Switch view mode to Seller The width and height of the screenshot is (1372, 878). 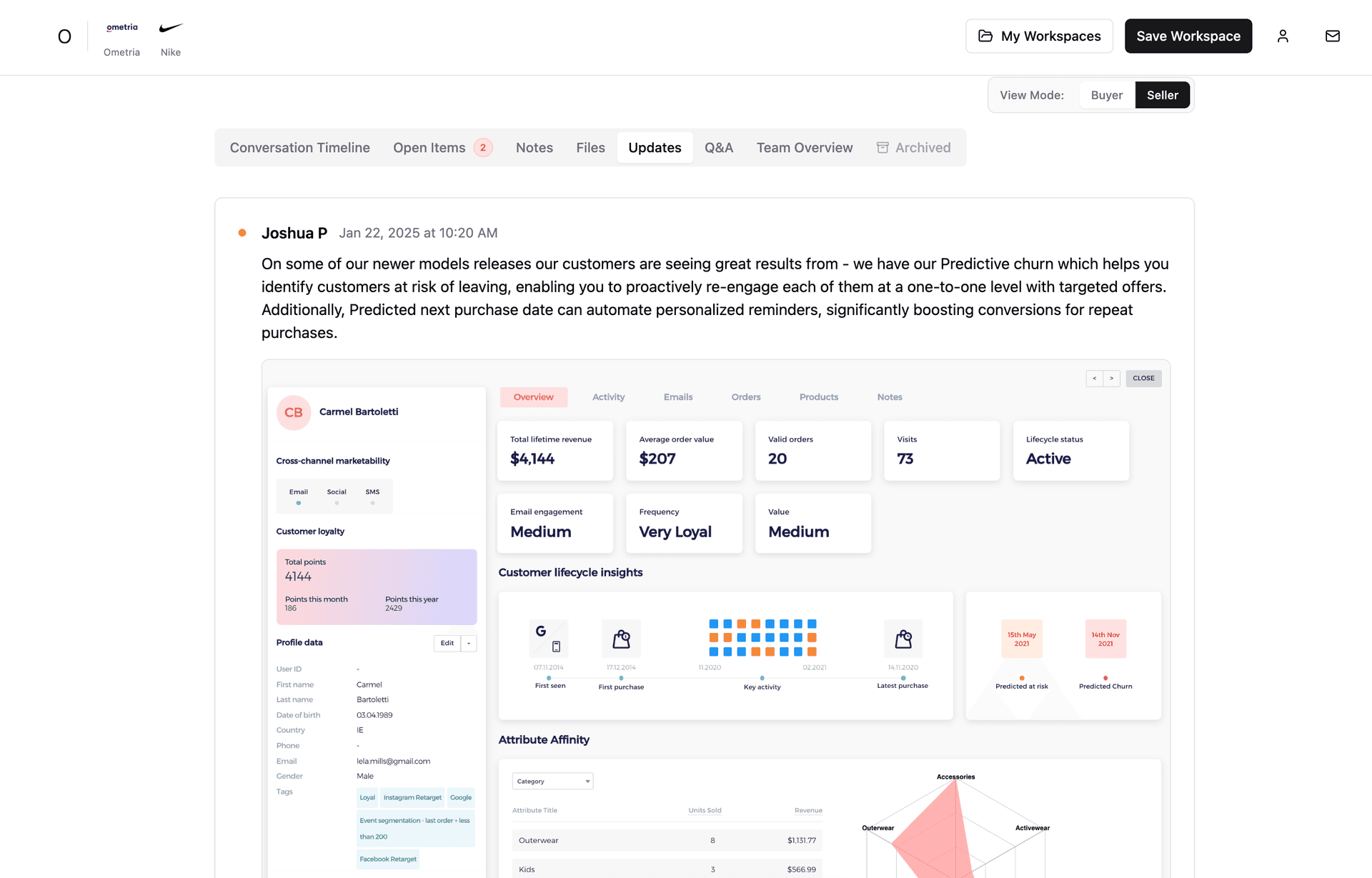click(x=1162, y=95)
